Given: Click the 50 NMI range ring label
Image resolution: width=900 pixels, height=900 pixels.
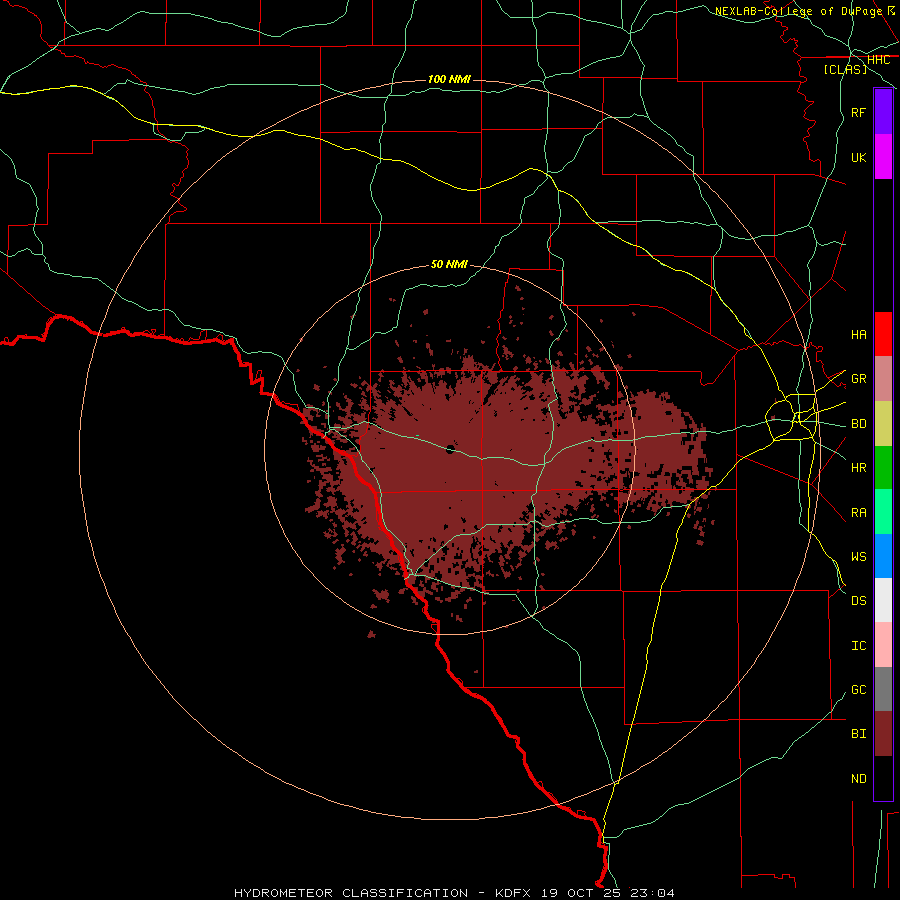Looking at the screenshot, I should [x=449, y=264].
